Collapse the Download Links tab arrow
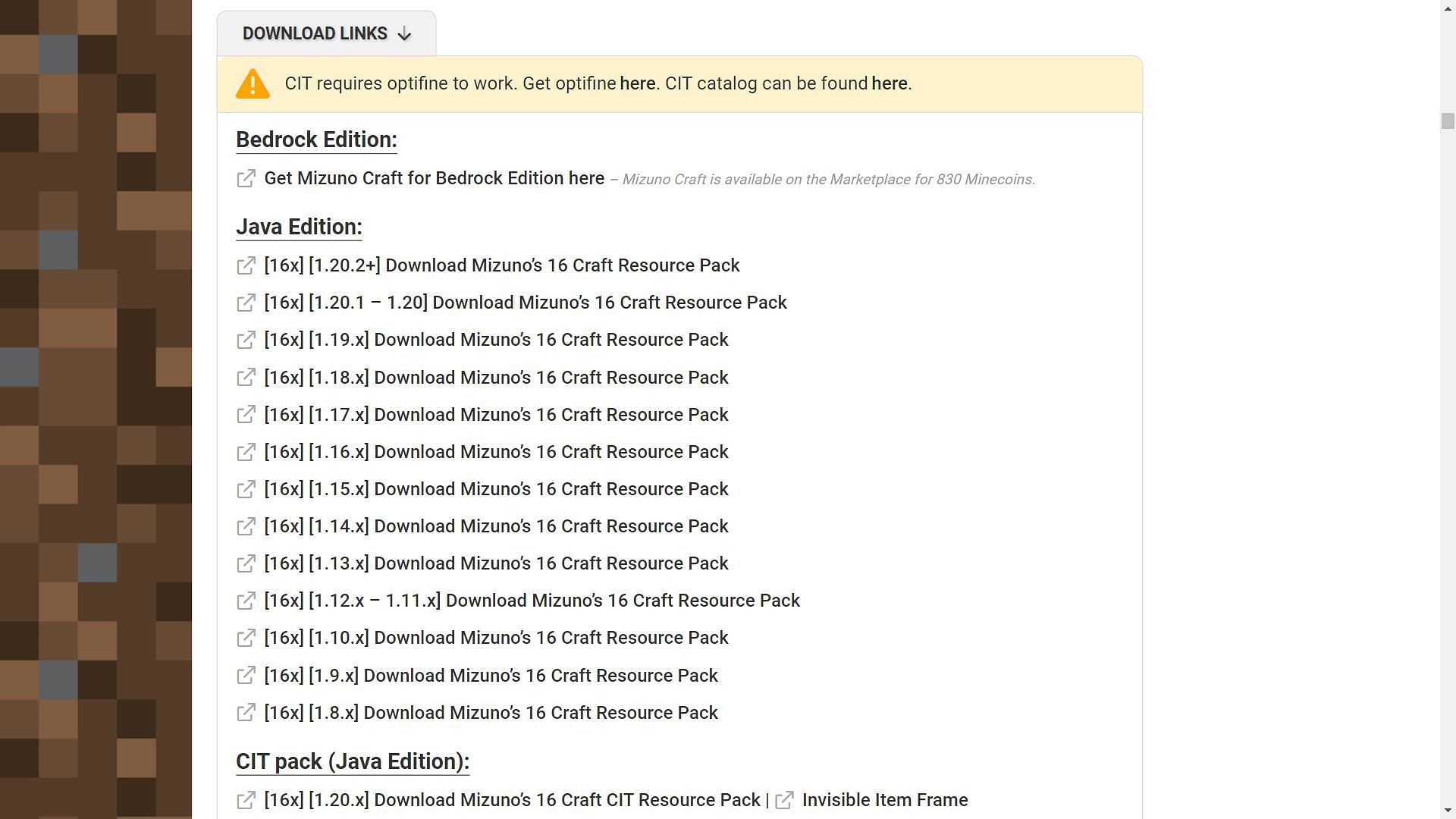This screenshot has height=819, width=1456. 404,34
